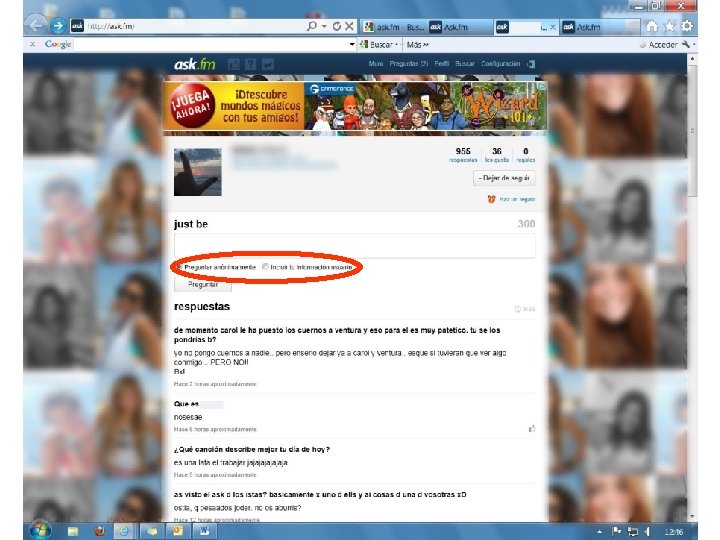Click '¿Qué canción describe mejor tu día de hoy?'
Screen dimensions: 720x540
252,449
